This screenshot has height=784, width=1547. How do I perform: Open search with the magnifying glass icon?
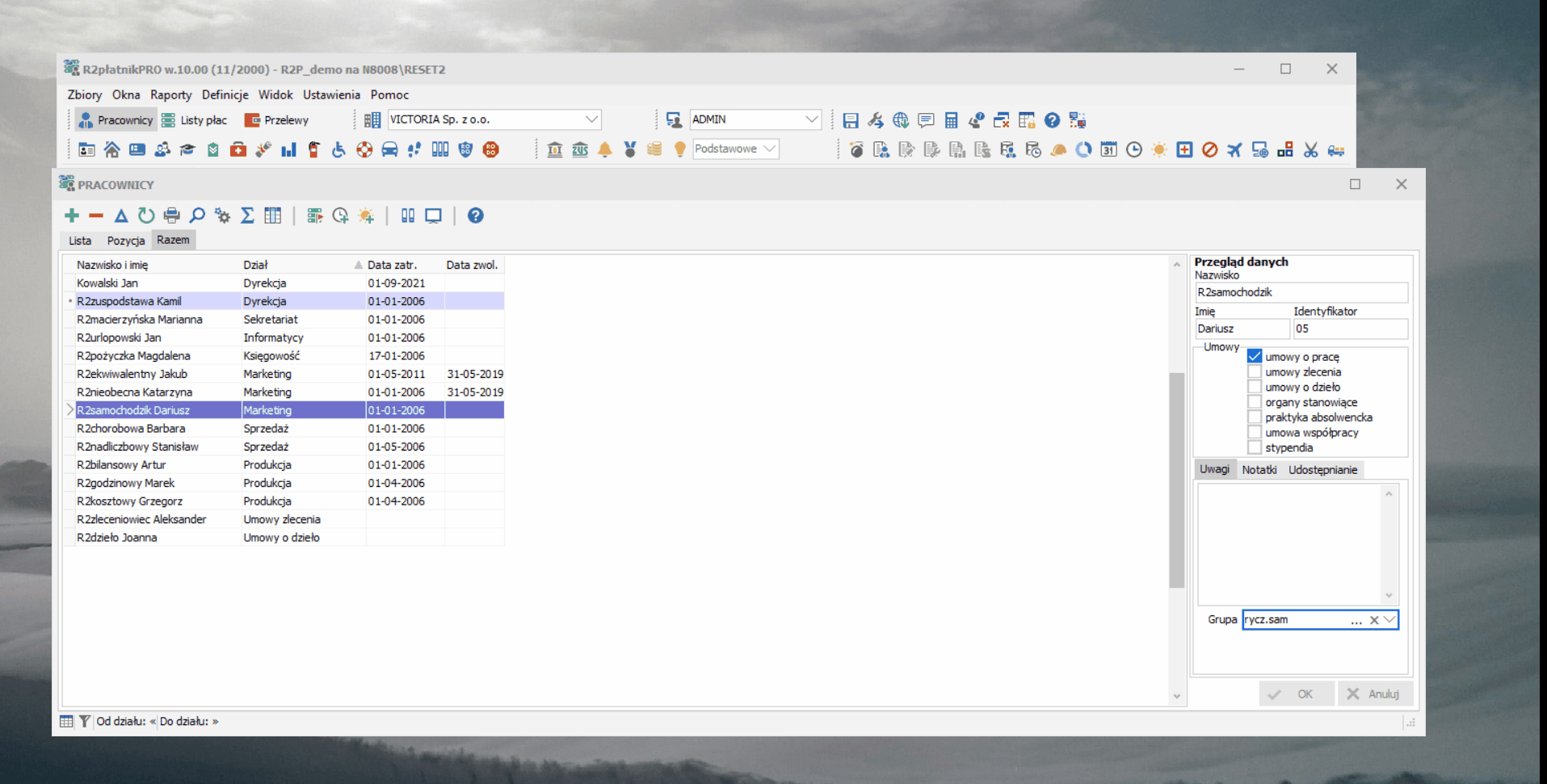click(x=196, y=216)
